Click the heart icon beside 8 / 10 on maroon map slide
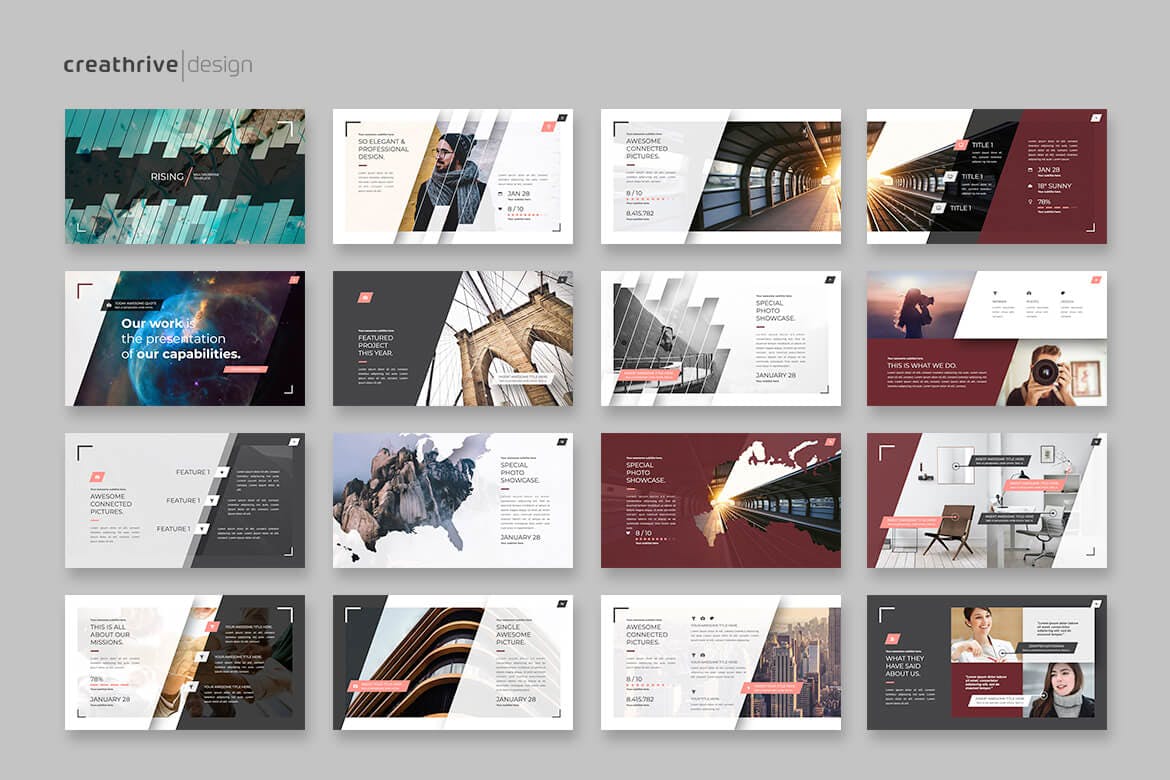1170x780 pixels. click(x=629, y=533)
